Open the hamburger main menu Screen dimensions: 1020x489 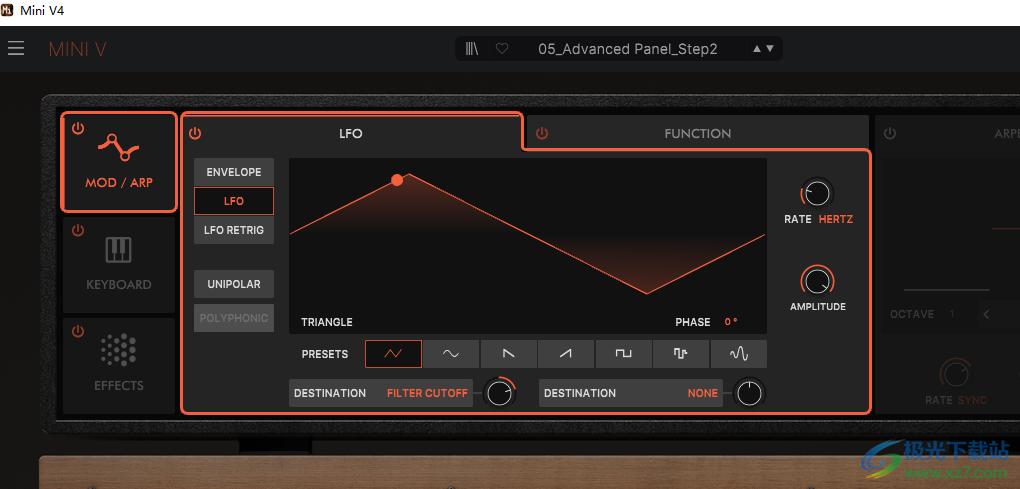coord(16,48)
